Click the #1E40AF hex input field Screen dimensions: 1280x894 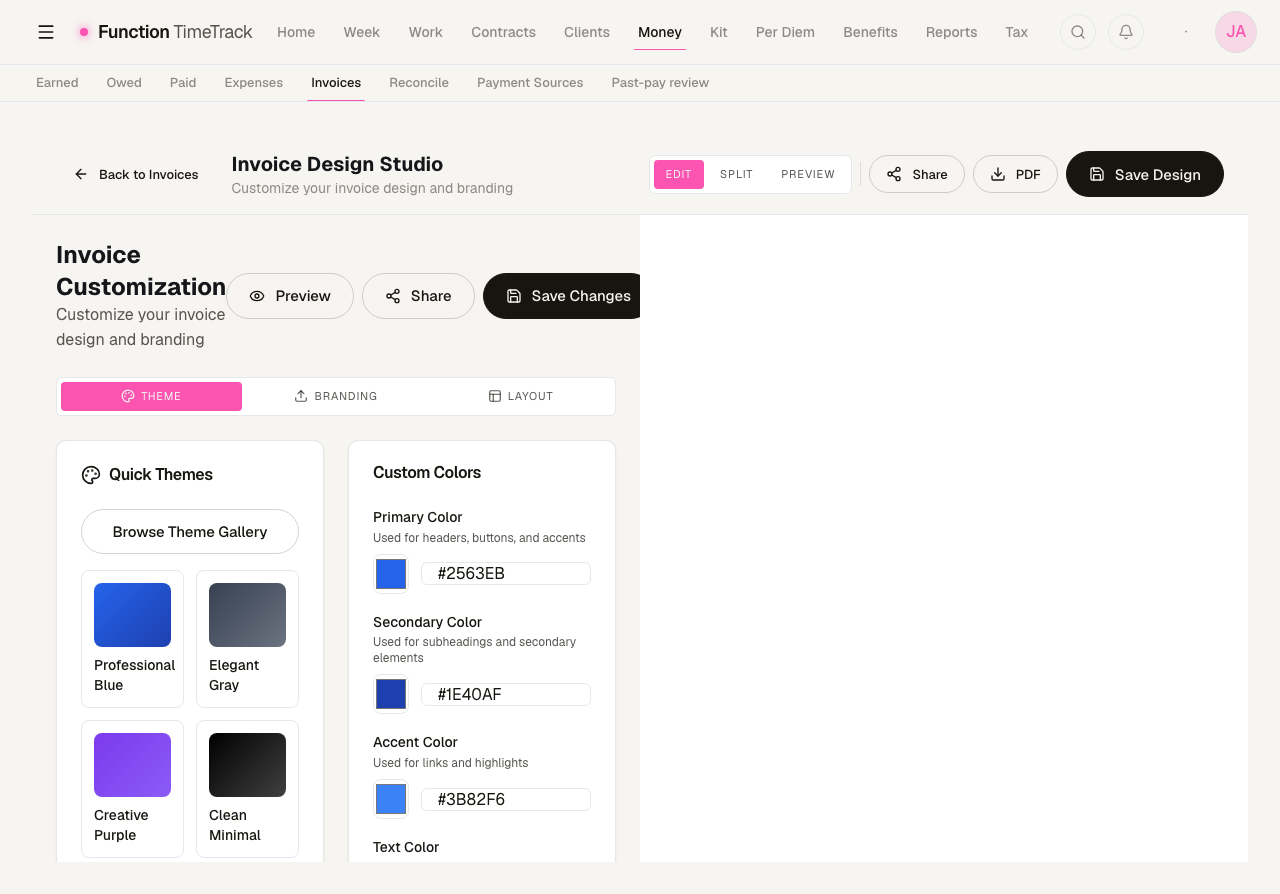tap(506, 694)
